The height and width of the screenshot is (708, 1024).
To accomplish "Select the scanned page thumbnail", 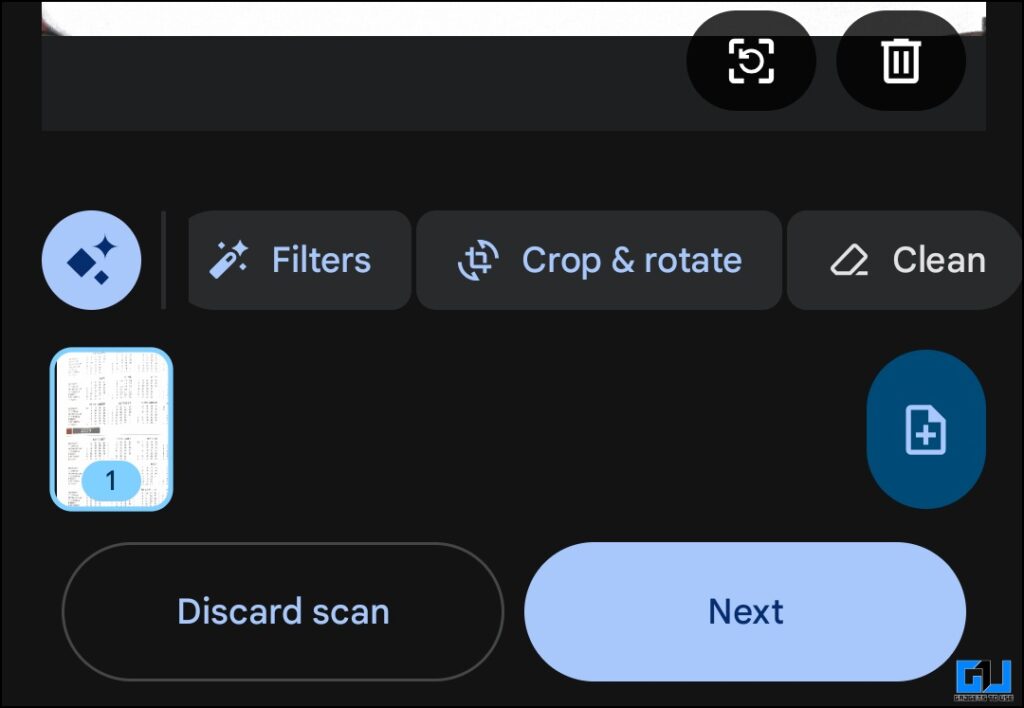I will coord(112,430).
